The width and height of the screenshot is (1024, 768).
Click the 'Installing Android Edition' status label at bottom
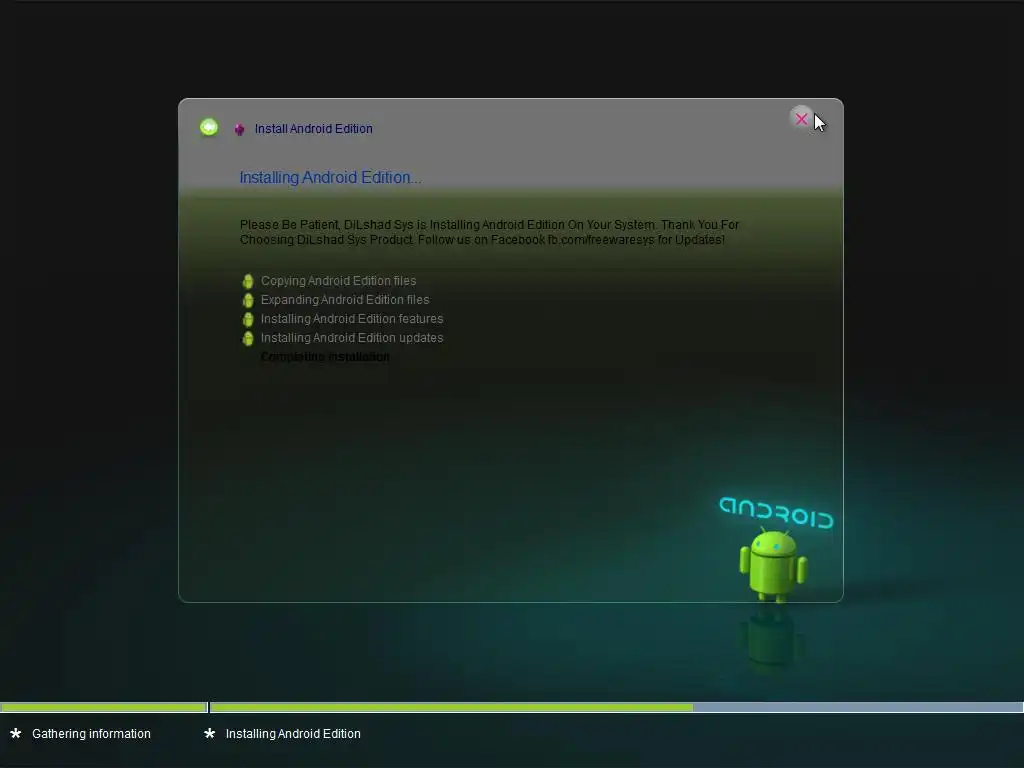(293, 733)
